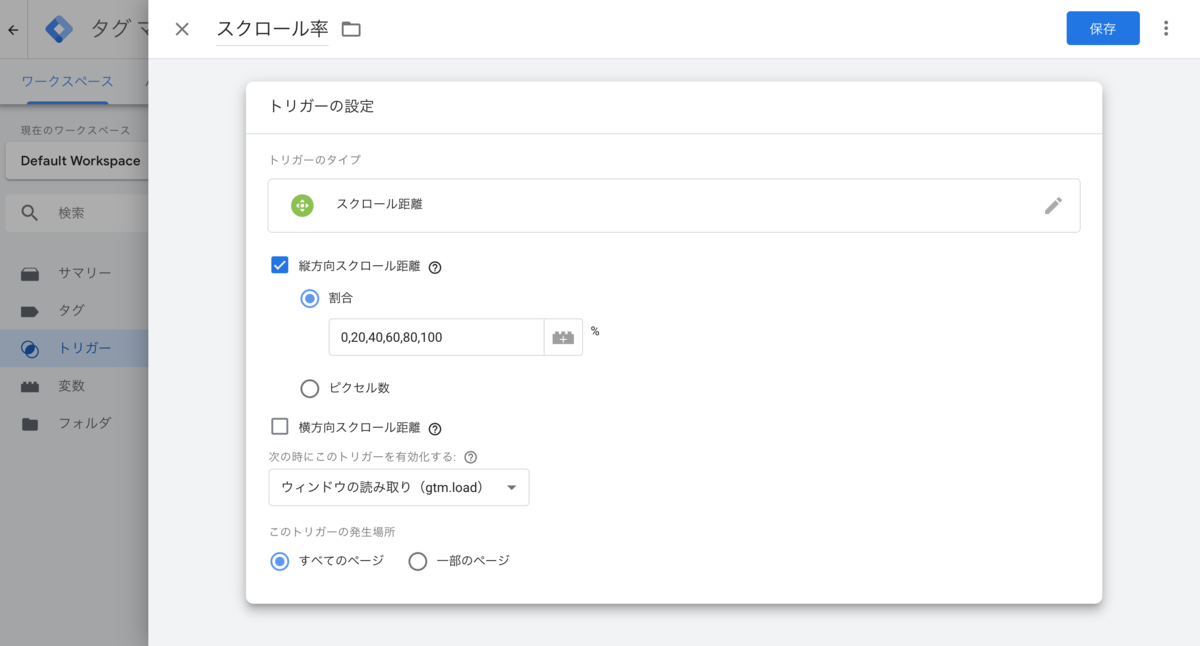Screen dimensions: 1200x646
Task: Select the 一部のページ radio button
Action: point(417,561)
